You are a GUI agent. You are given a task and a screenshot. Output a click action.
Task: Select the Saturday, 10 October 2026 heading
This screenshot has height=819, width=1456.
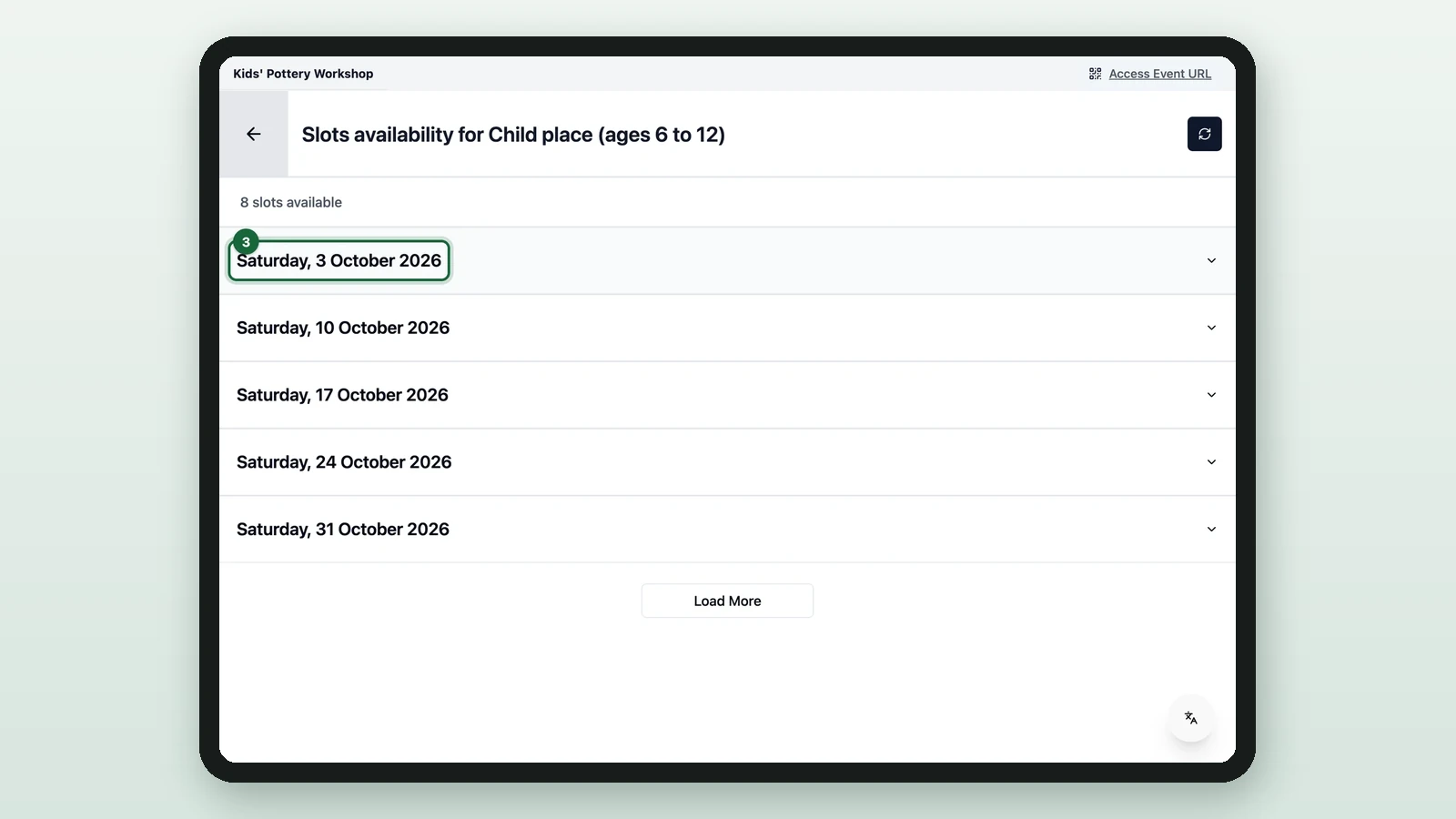point(343,328)
